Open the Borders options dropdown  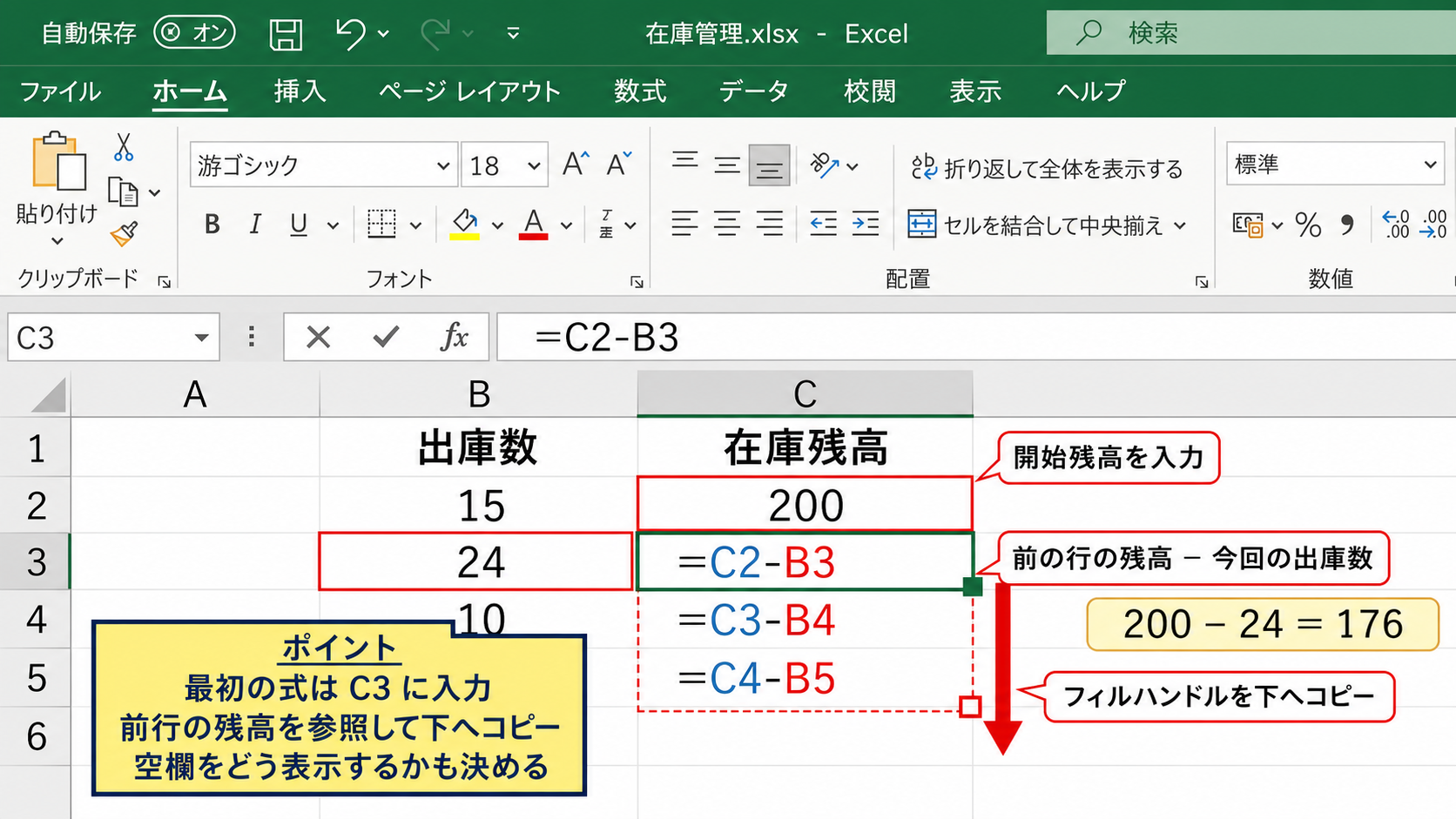point(415,225)
